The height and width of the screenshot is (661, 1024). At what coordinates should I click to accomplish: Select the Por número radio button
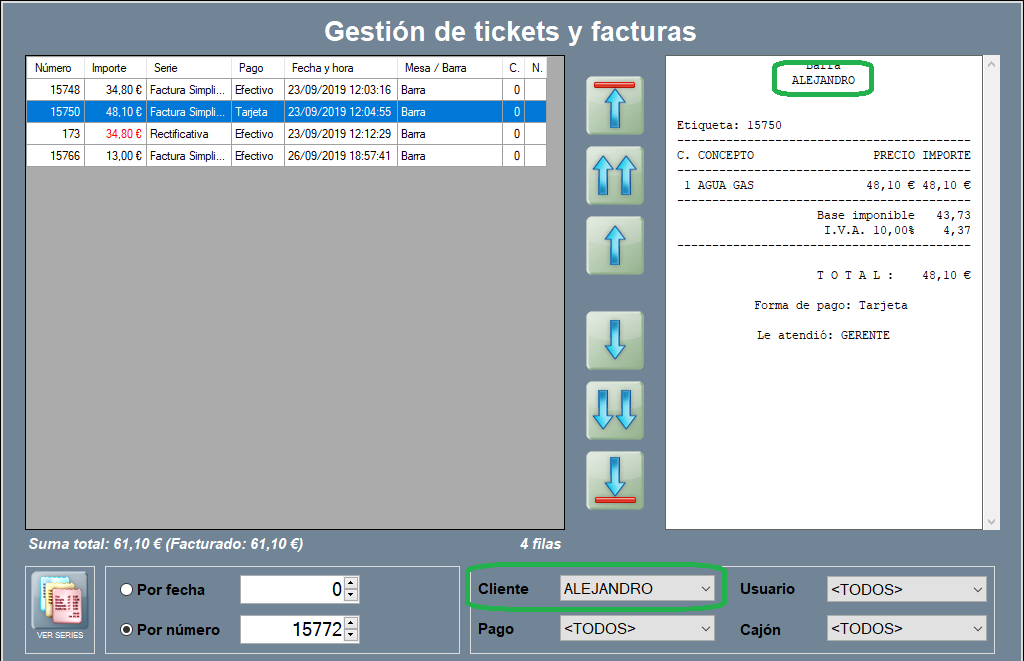[127, 630]
